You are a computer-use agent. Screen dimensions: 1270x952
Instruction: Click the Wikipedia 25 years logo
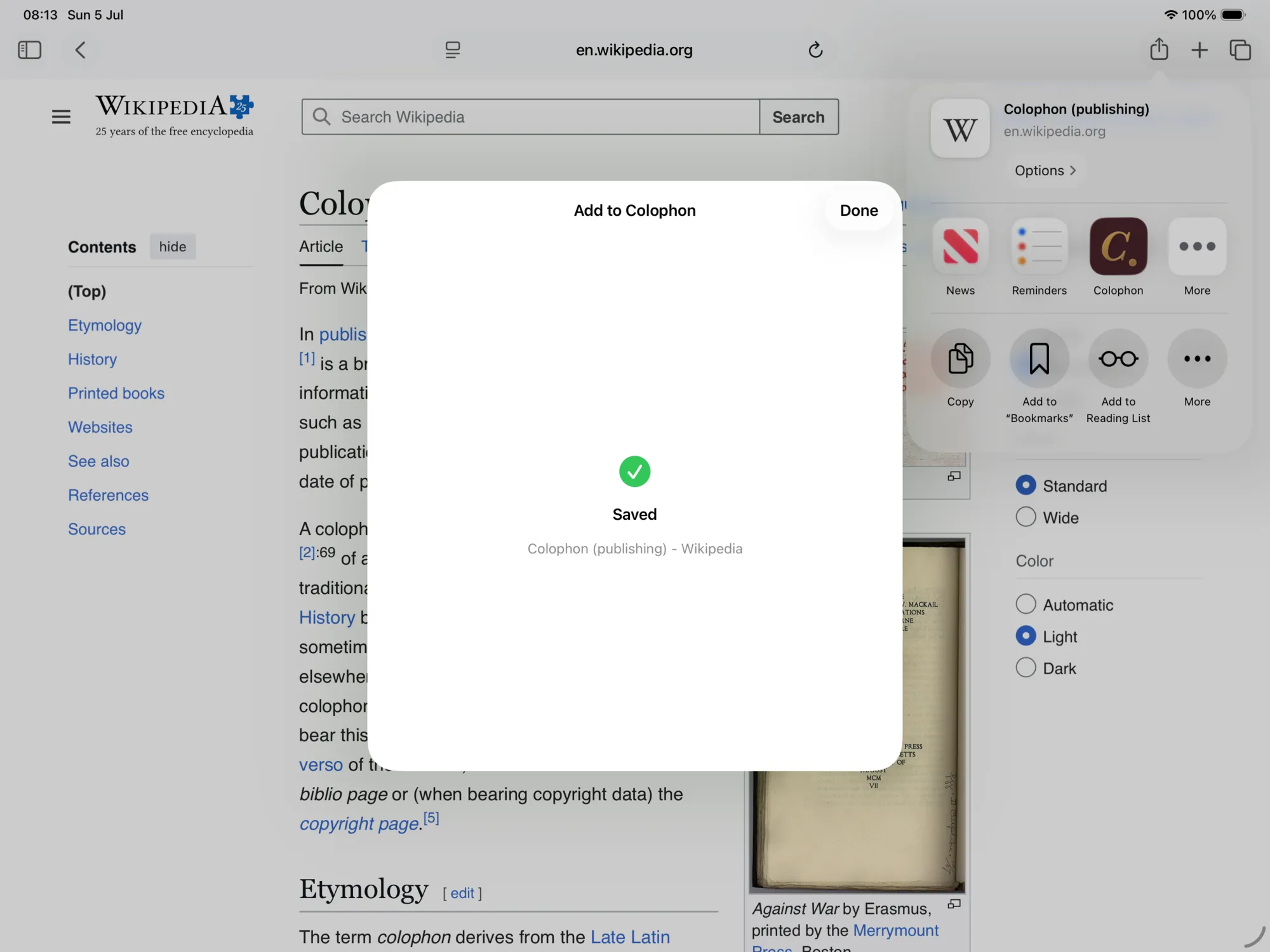click(175, 116)
